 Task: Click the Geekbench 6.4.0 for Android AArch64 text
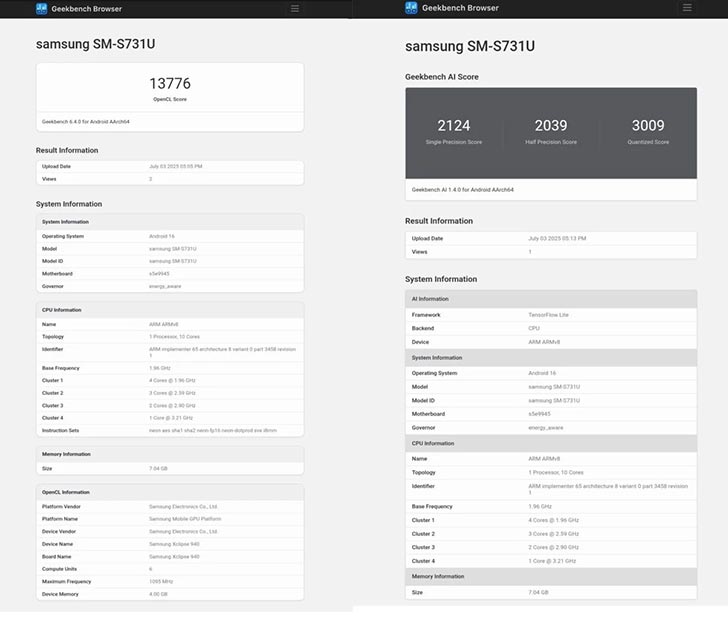85,122
